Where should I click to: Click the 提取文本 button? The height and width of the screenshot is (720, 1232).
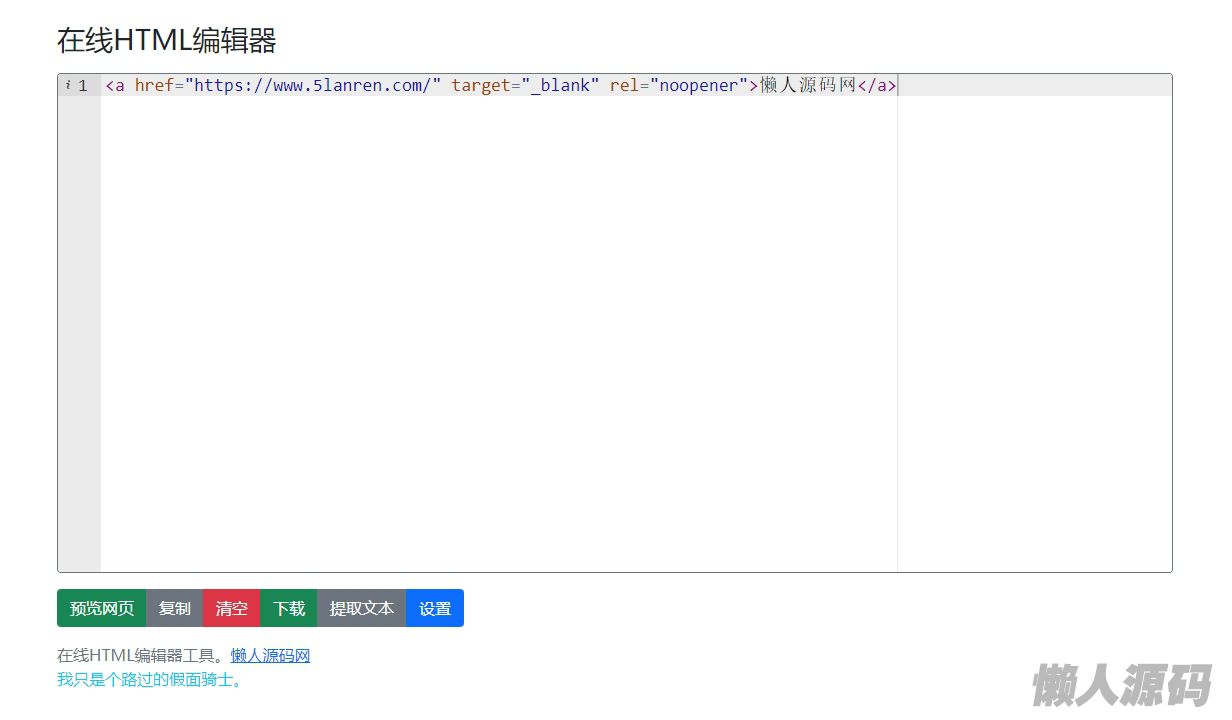pyautogui.click(x=361, y=608)
